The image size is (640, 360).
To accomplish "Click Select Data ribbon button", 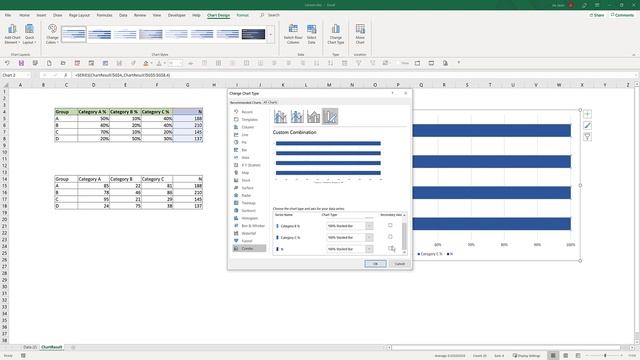I will tap(311, 34).
